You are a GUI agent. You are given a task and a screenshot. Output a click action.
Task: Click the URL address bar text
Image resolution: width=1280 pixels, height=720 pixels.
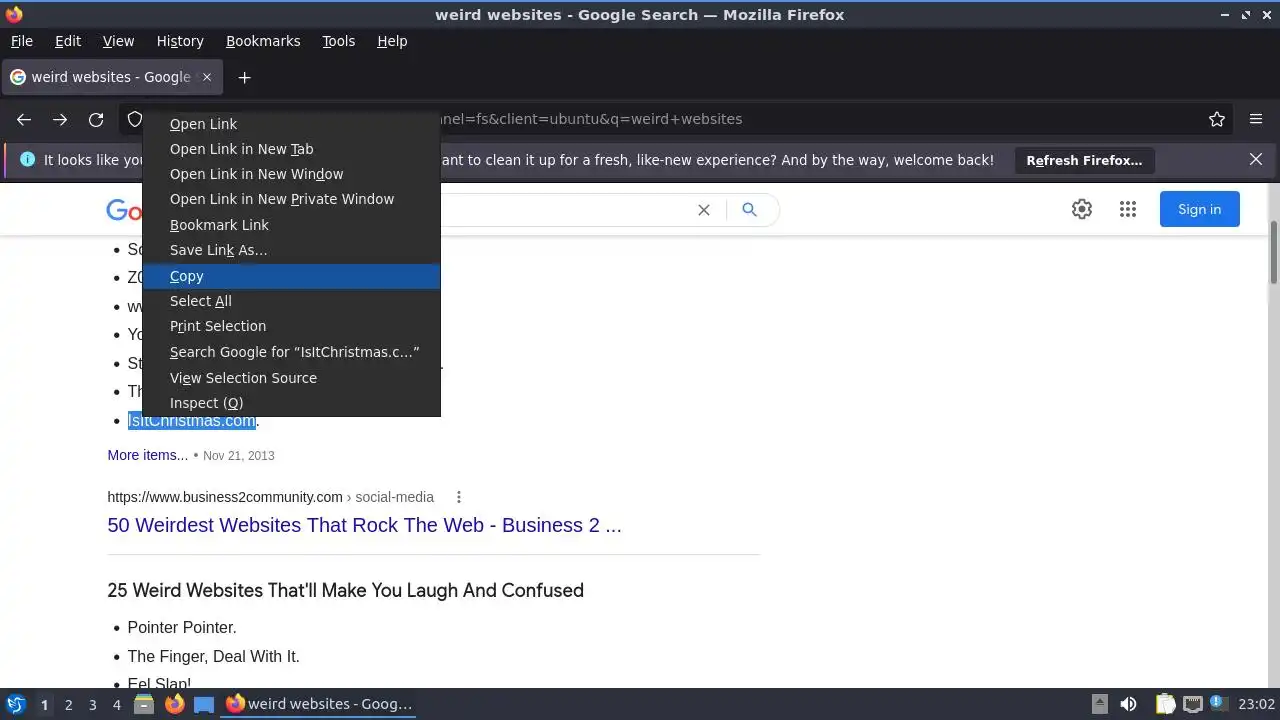pos(590,119)
